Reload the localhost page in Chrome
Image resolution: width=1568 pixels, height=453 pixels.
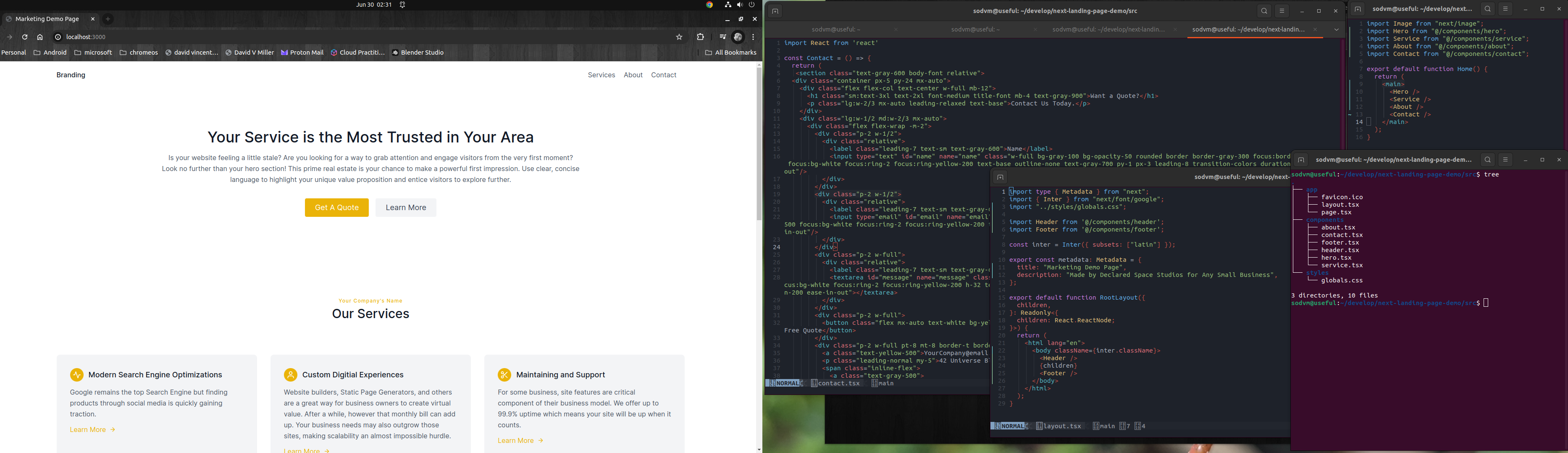(25, 37)
